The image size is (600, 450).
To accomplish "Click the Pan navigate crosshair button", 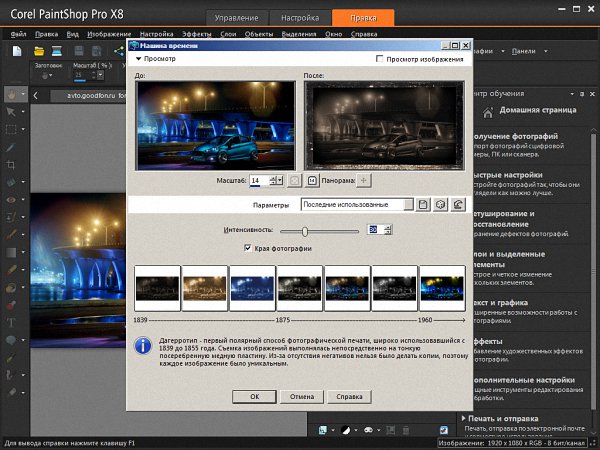I will tap(364, 180).
